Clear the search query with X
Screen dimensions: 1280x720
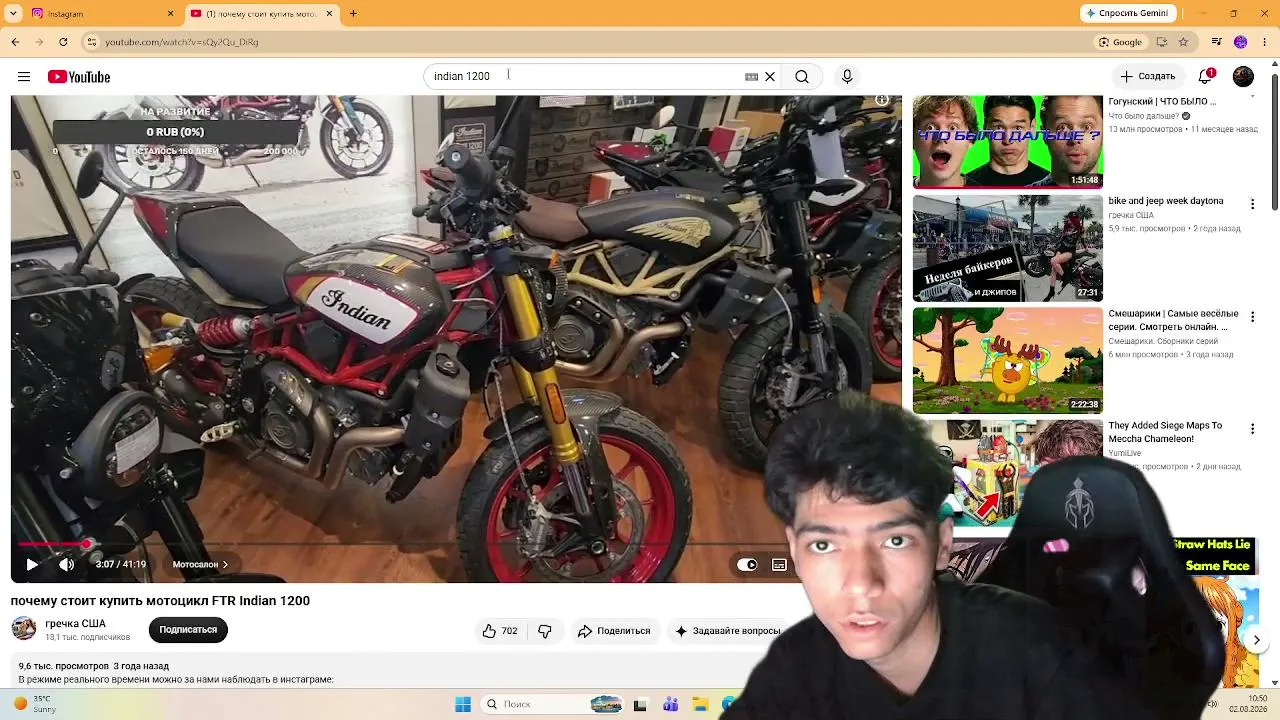click(770, 77)
